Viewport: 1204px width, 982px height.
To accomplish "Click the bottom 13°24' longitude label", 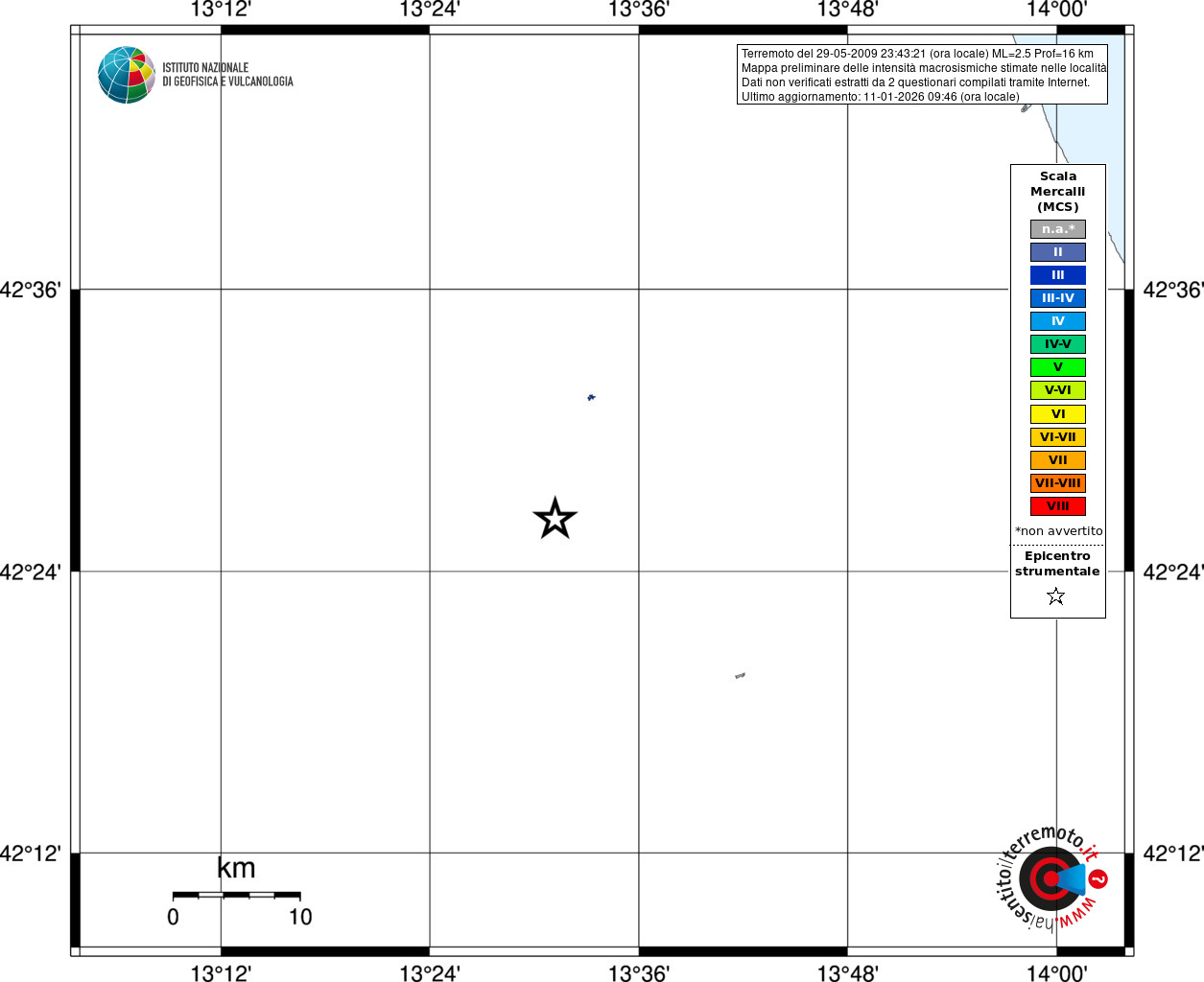I will click(x=430, y=973).
